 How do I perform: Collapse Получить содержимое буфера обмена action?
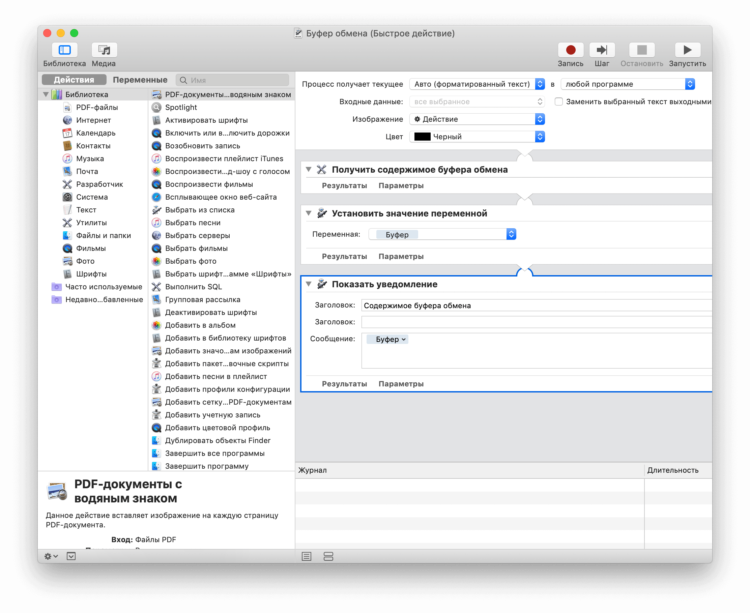point(309,170)
